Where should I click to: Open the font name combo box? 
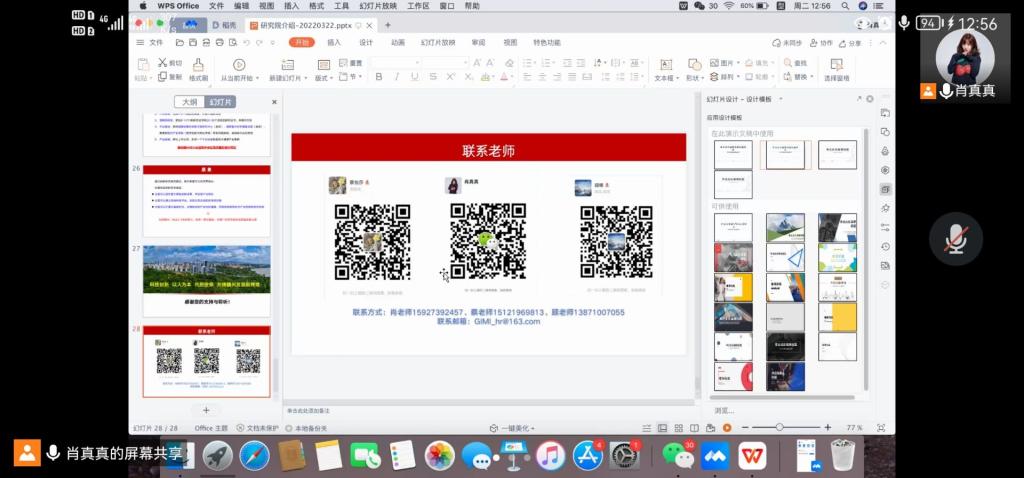pyautogui.click(x=395, y=62)
